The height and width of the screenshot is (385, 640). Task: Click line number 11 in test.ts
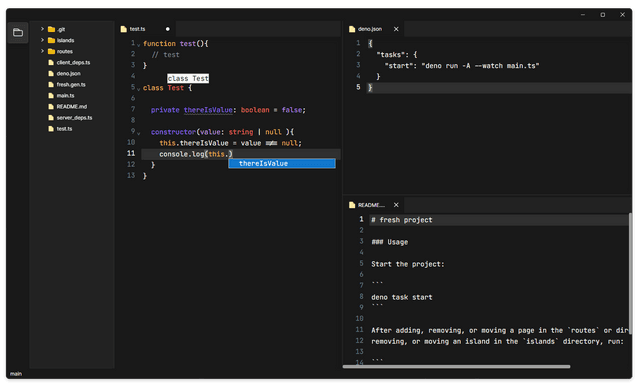pyautogui.click(x=131, y=153)
